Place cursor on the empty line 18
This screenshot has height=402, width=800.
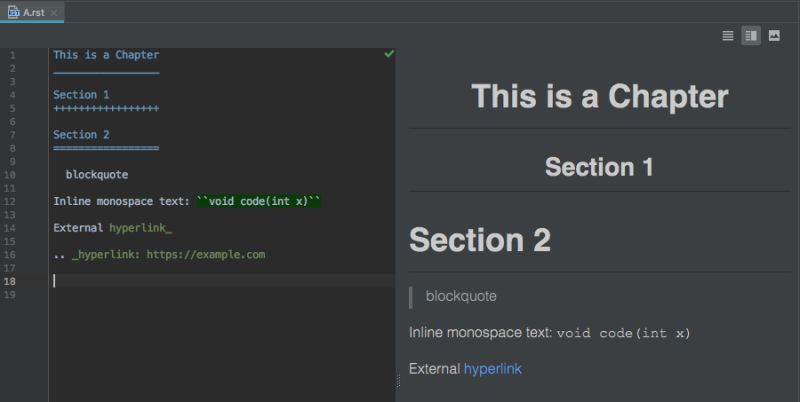coord(223,281)
